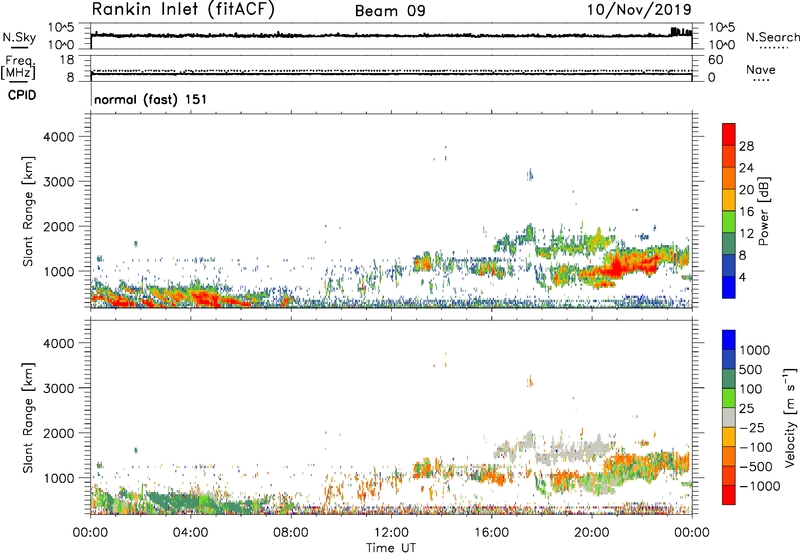Image resolution: width=800 pixels, height=554 pixels.
Task: Pick the dark green 100–500 Velocity colorbar segment
Action: pos(729,379)
